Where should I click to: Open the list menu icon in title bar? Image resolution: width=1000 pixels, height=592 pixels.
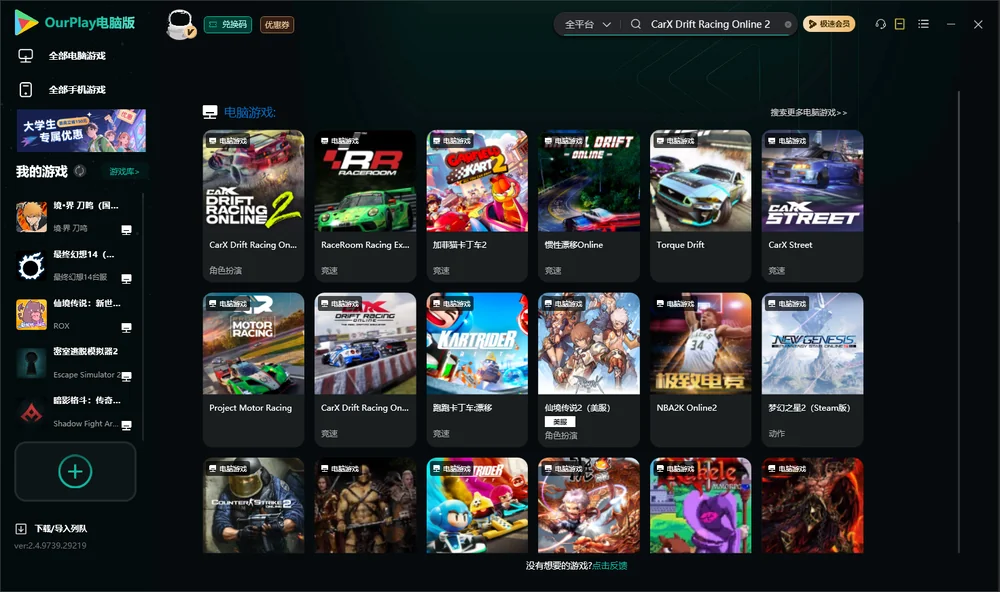point(923,24)
